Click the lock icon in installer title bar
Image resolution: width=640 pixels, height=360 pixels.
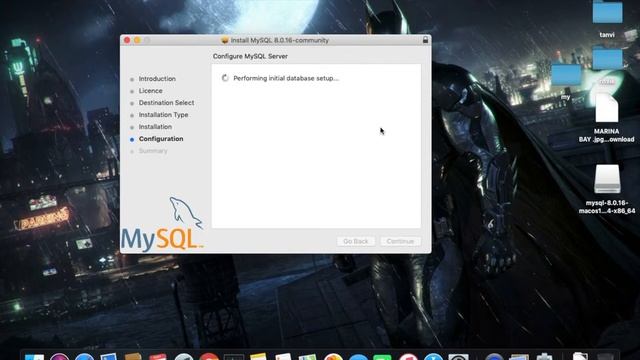[425, 40]
